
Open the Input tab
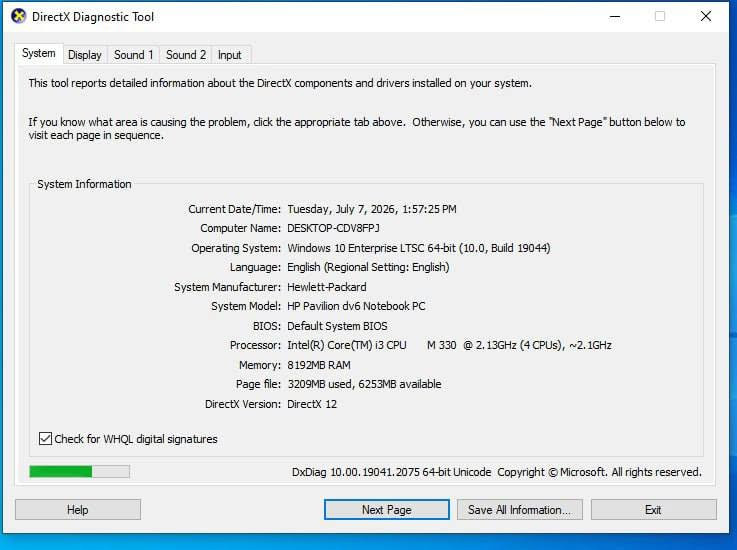click(x=229, y=55)
